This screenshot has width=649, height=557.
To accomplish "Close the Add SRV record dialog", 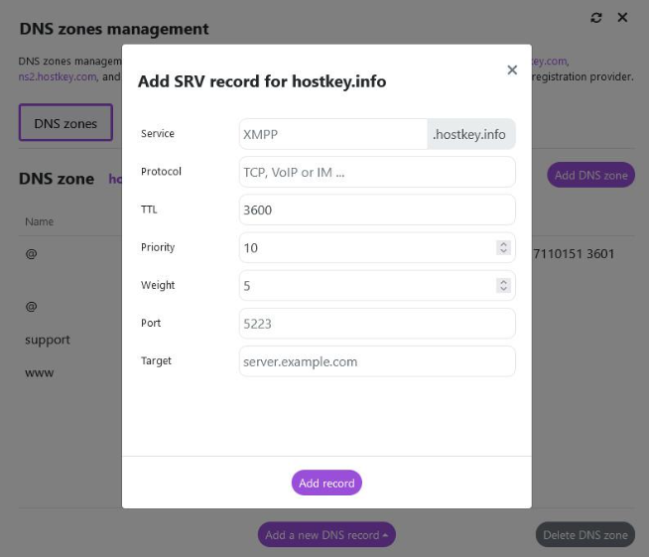I will click(x=512, y=70).
